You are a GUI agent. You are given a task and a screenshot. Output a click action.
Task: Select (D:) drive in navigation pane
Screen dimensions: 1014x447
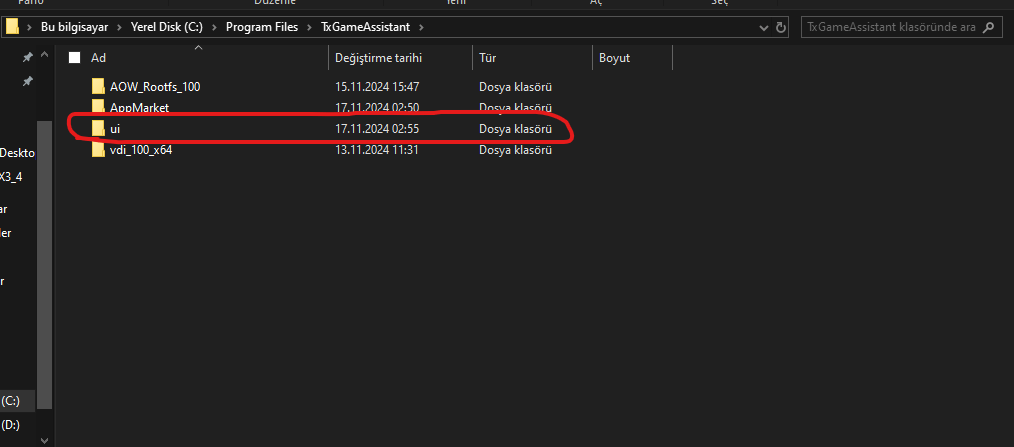(10, 425)
